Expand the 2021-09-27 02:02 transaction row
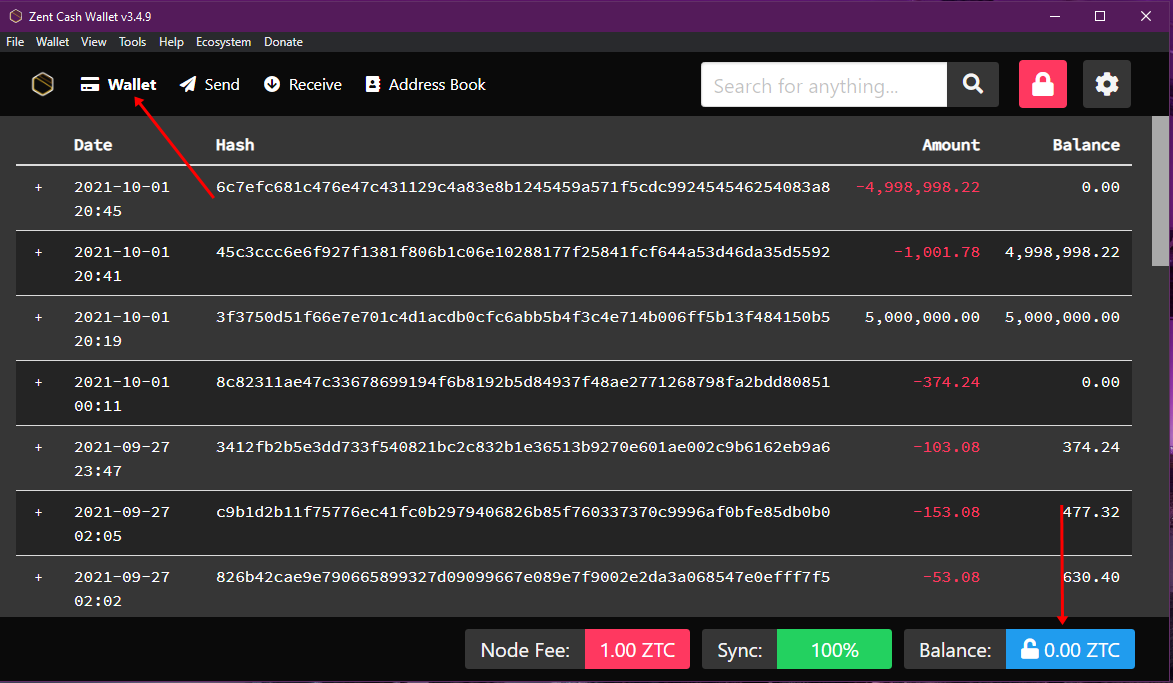1173x683 pixels. click(38, 578)
